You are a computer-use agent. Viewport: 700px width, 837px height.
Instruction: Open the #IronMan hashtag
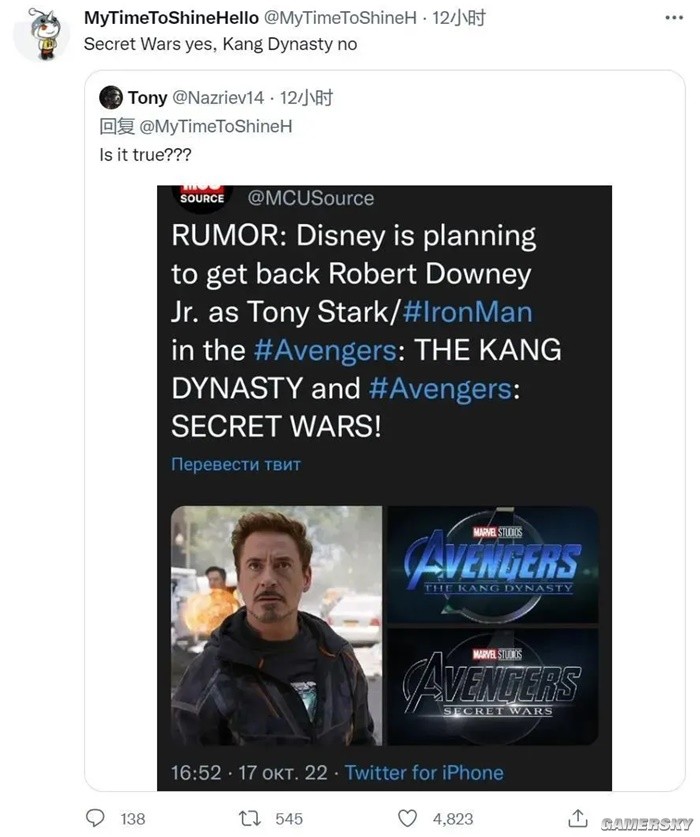point(468,312)
